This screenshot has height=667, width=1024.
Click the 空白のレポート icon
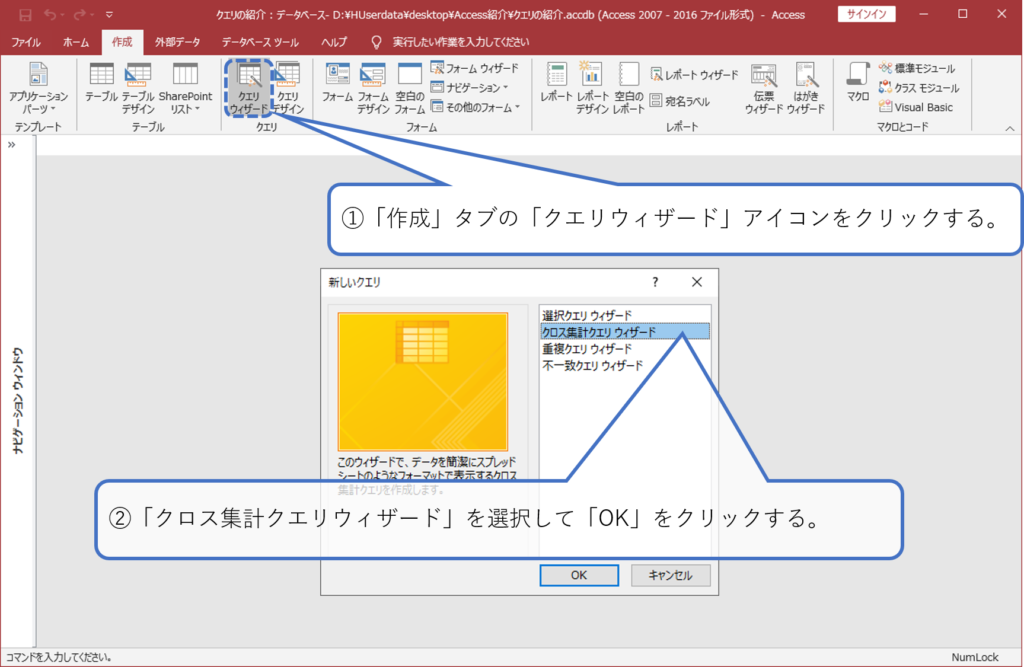[628, 88]
